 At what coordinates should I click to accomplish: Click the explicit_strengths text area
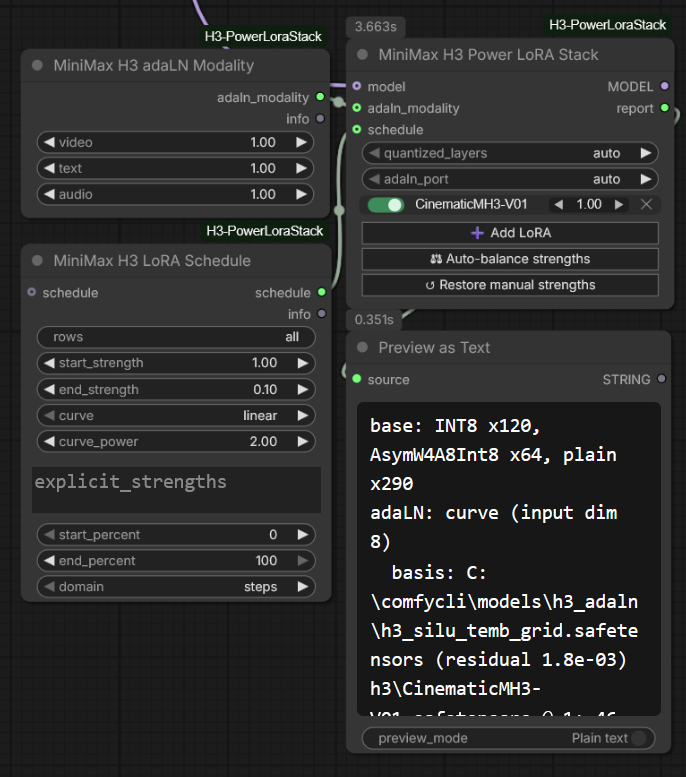point(176,490)
